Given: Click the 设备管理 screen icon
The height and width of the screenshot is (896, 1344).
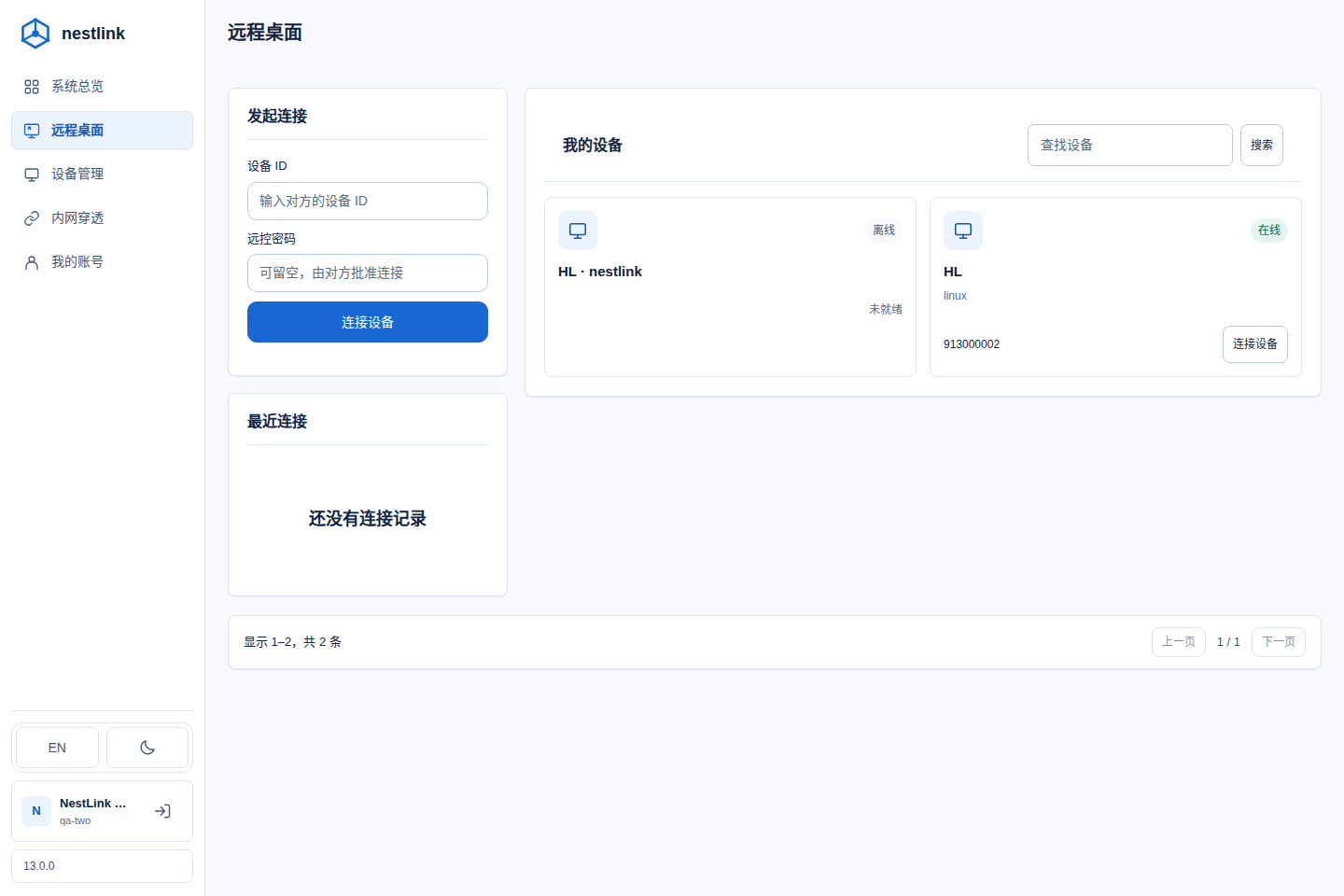Looking at the screenshot, I should (32, 175).
